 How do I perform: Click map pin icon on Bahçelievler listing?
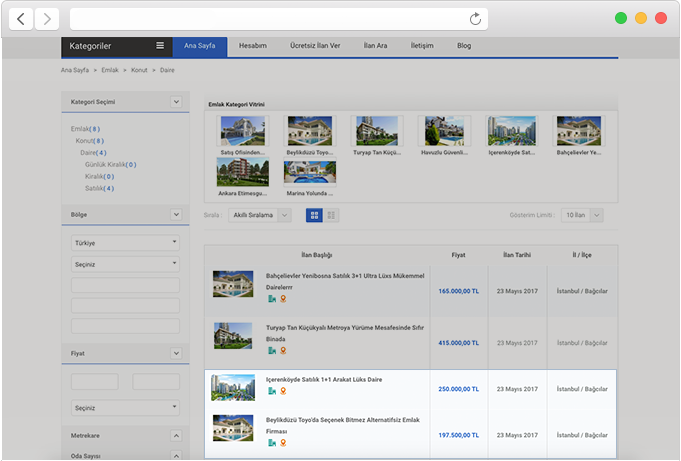[283, 299]
